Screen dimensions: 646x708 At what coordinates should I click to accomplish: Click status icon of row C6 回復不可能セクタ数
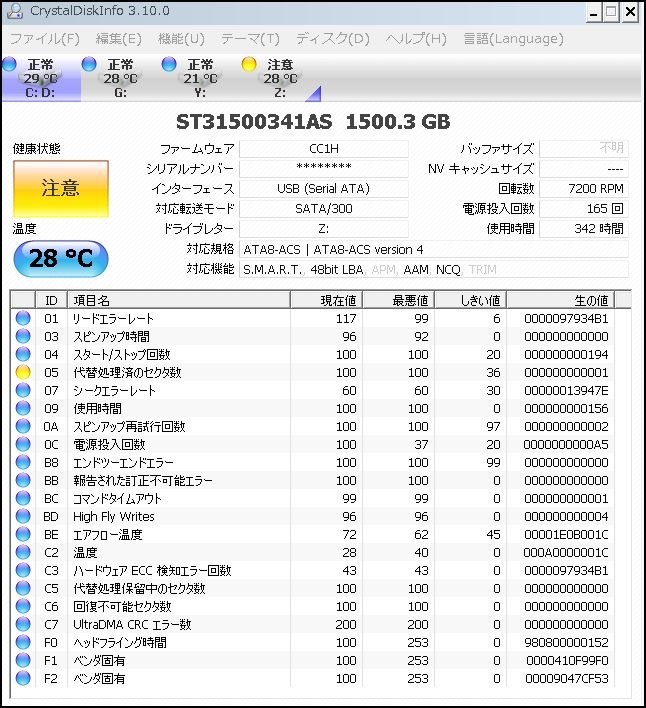tap(23, 606)
